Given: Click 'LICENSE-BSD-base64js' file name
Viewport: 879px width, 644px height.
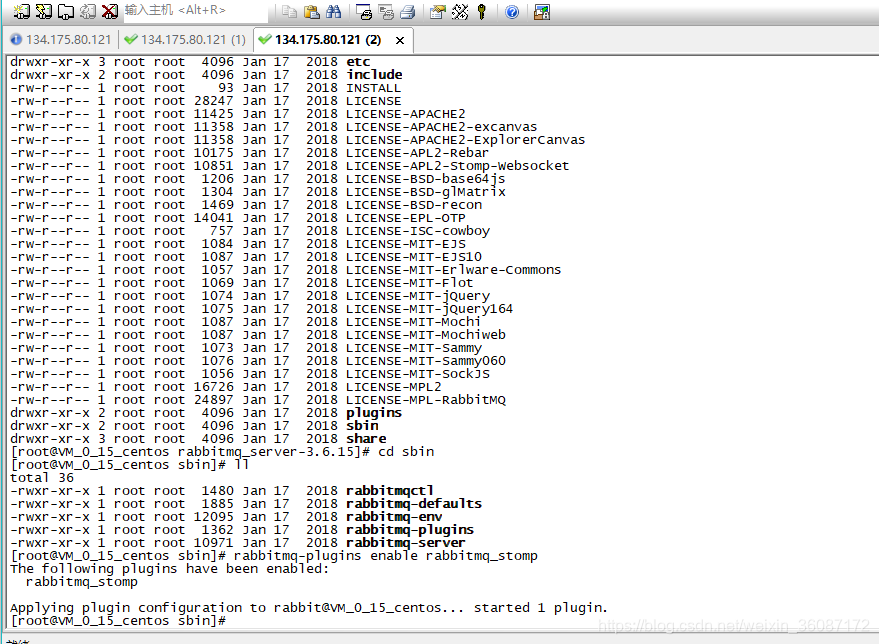Looking at the screenshot, I should point(425,179).
